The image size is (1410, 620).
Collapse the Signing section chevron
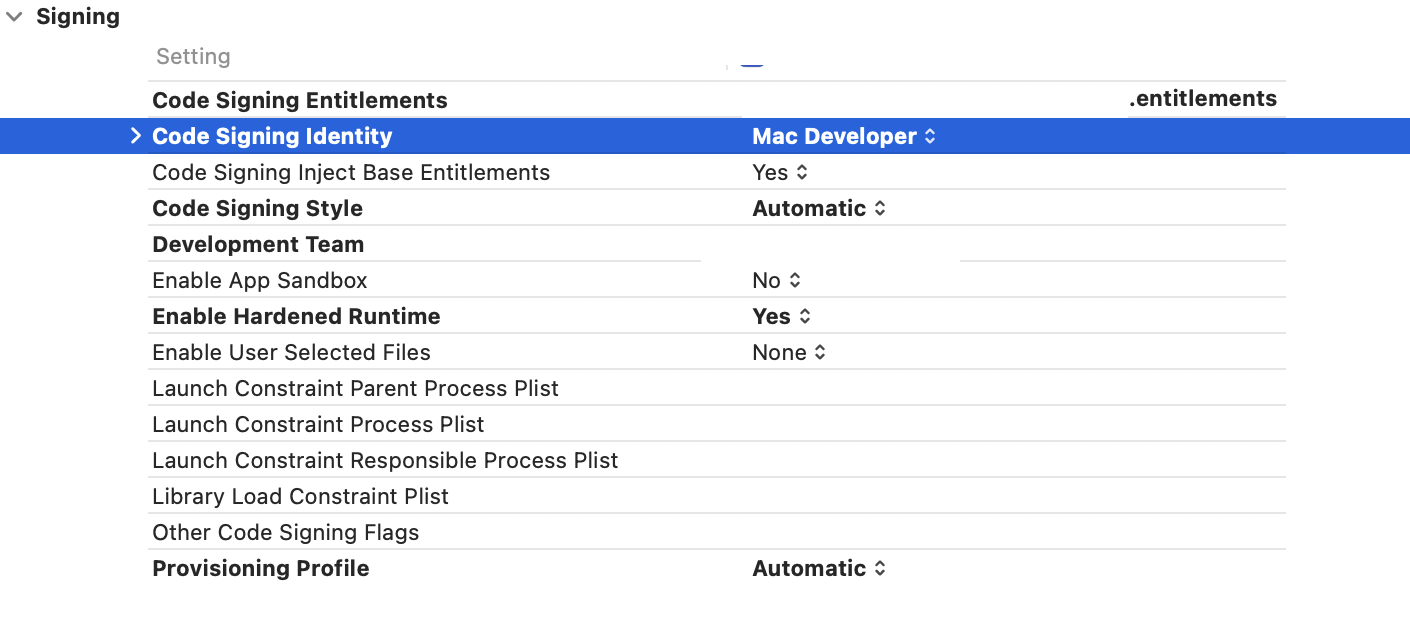point(14,17)
